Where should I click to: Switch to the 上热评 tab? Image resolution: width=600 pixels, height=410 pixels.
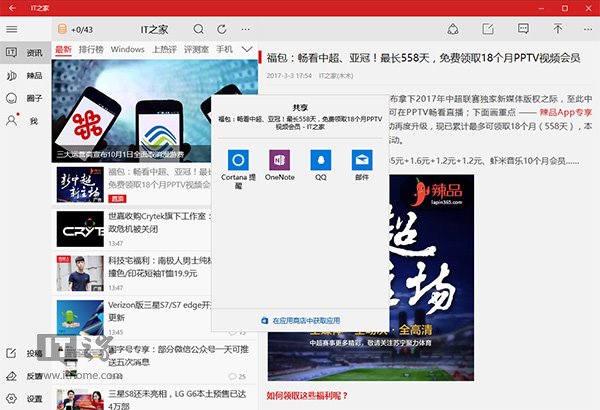tap(165, 49)
